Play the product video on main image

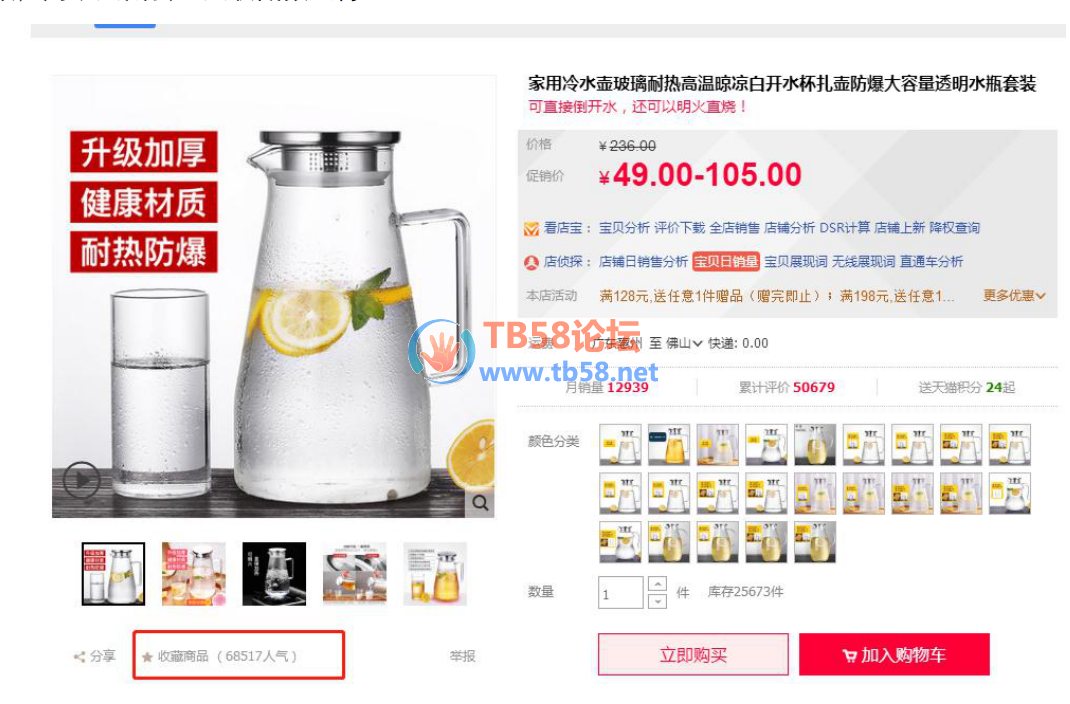(81, 480)
